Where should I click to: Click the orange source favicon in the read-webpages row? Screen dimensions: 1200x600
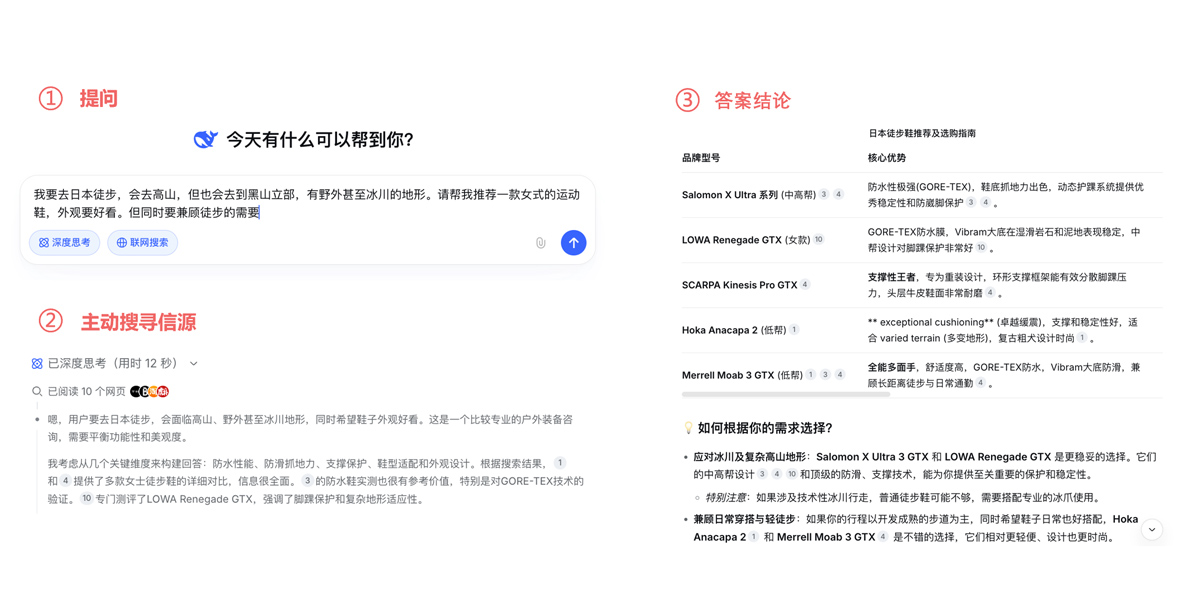(153, 390)
